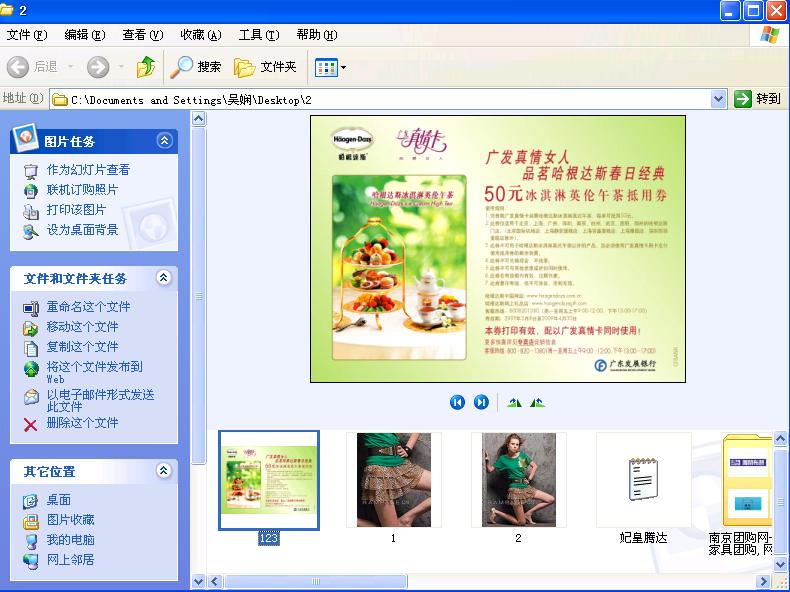This screenshot has height=592, width=790.
Task: Click 移动这个文件 link
Action: (x=83, y=326)
